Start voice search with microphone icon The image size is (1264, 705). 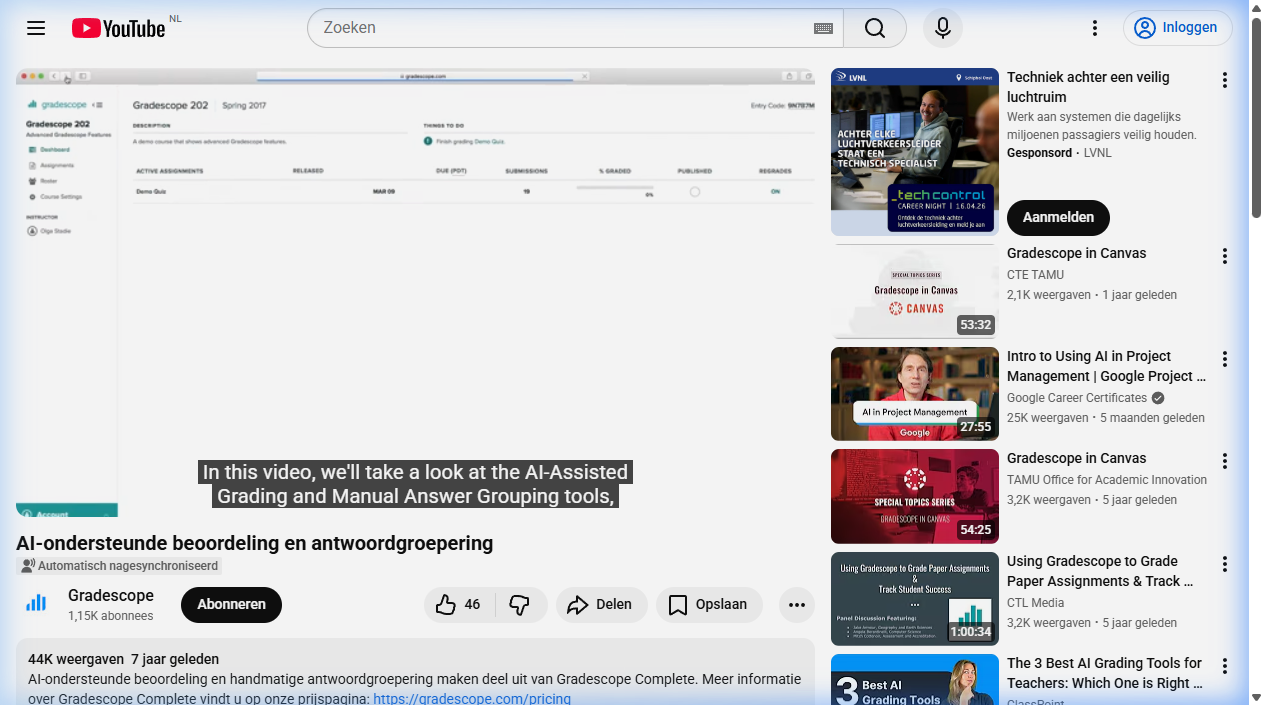tap(942, 28)
